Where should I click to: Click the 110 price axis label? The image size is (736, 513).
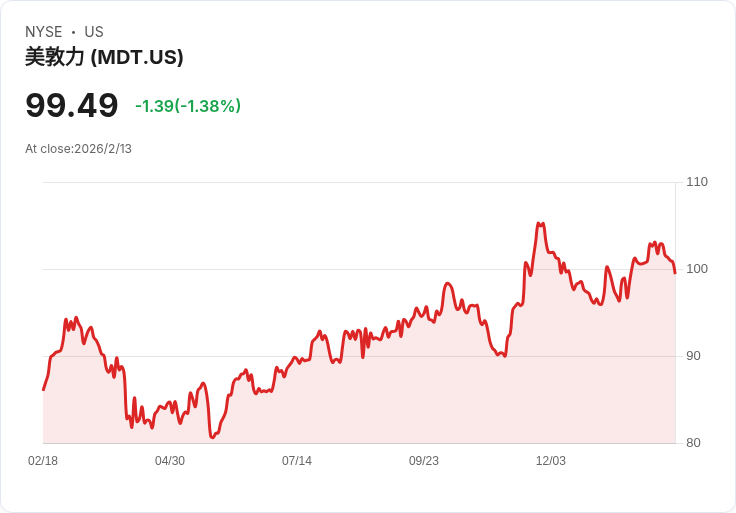pyautogui.click(x=697, y=182)
